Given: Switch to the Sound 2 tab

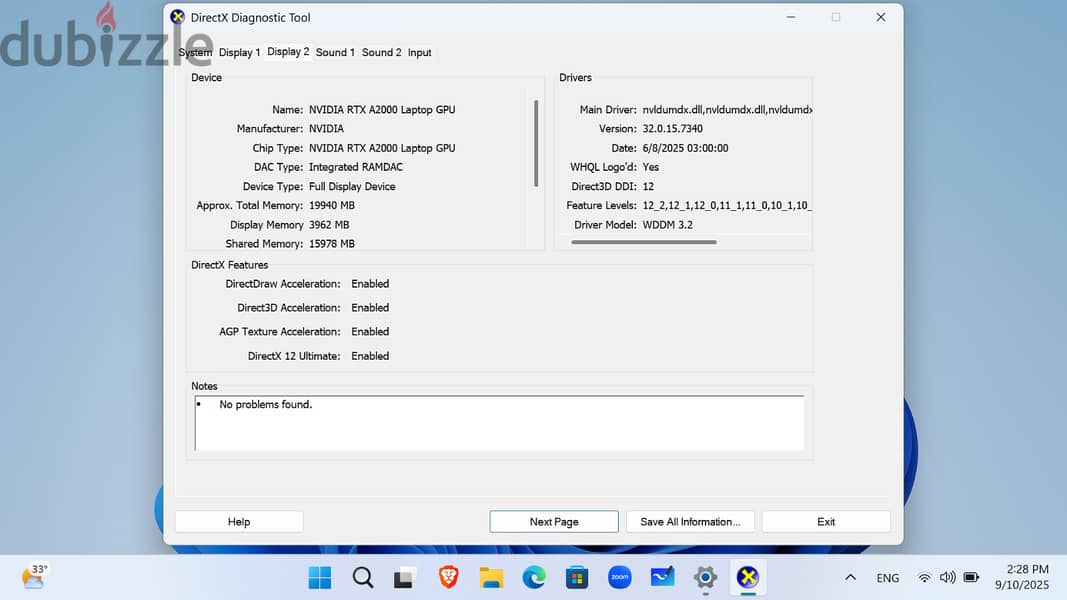Looking at the screenshot, I should tap(381, 52).
